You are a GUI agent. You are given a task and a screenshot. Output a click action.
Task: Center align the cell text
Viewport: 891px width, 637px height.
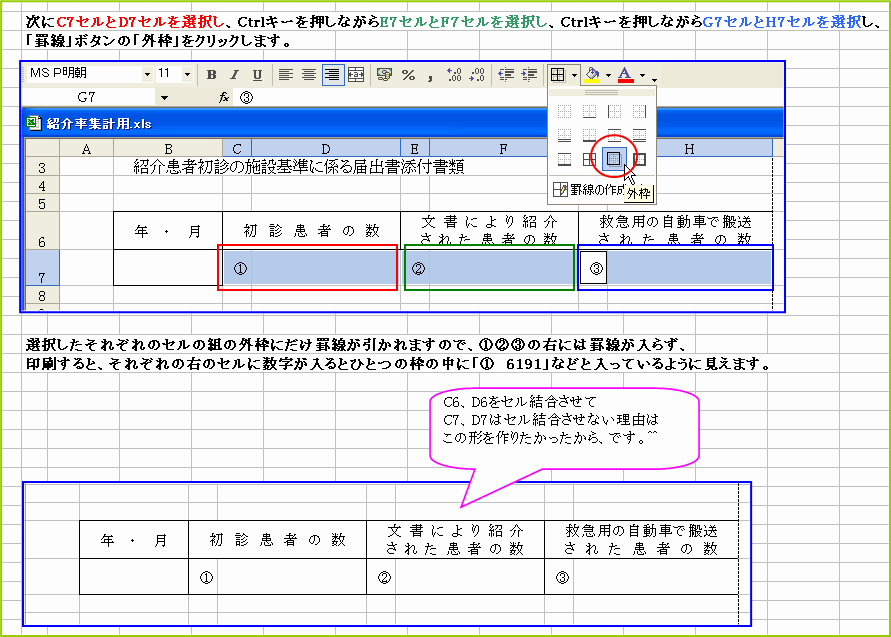pos(308,75)
